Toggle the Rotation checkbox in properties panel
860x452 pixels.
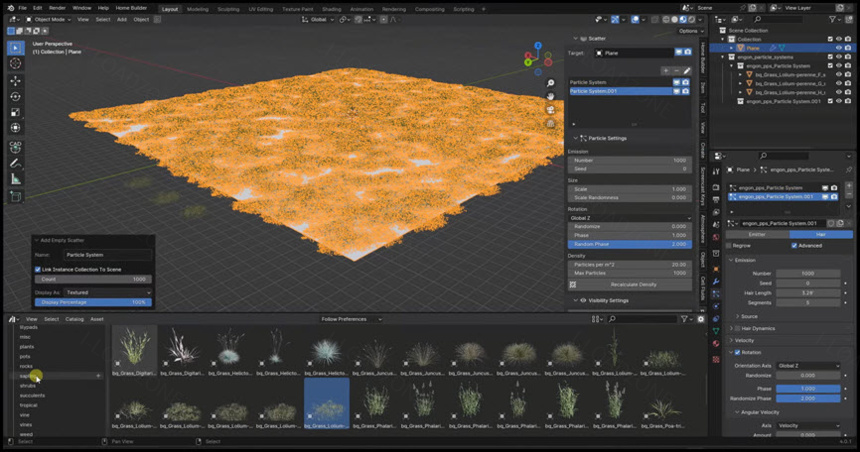click(x=738, y=352)
